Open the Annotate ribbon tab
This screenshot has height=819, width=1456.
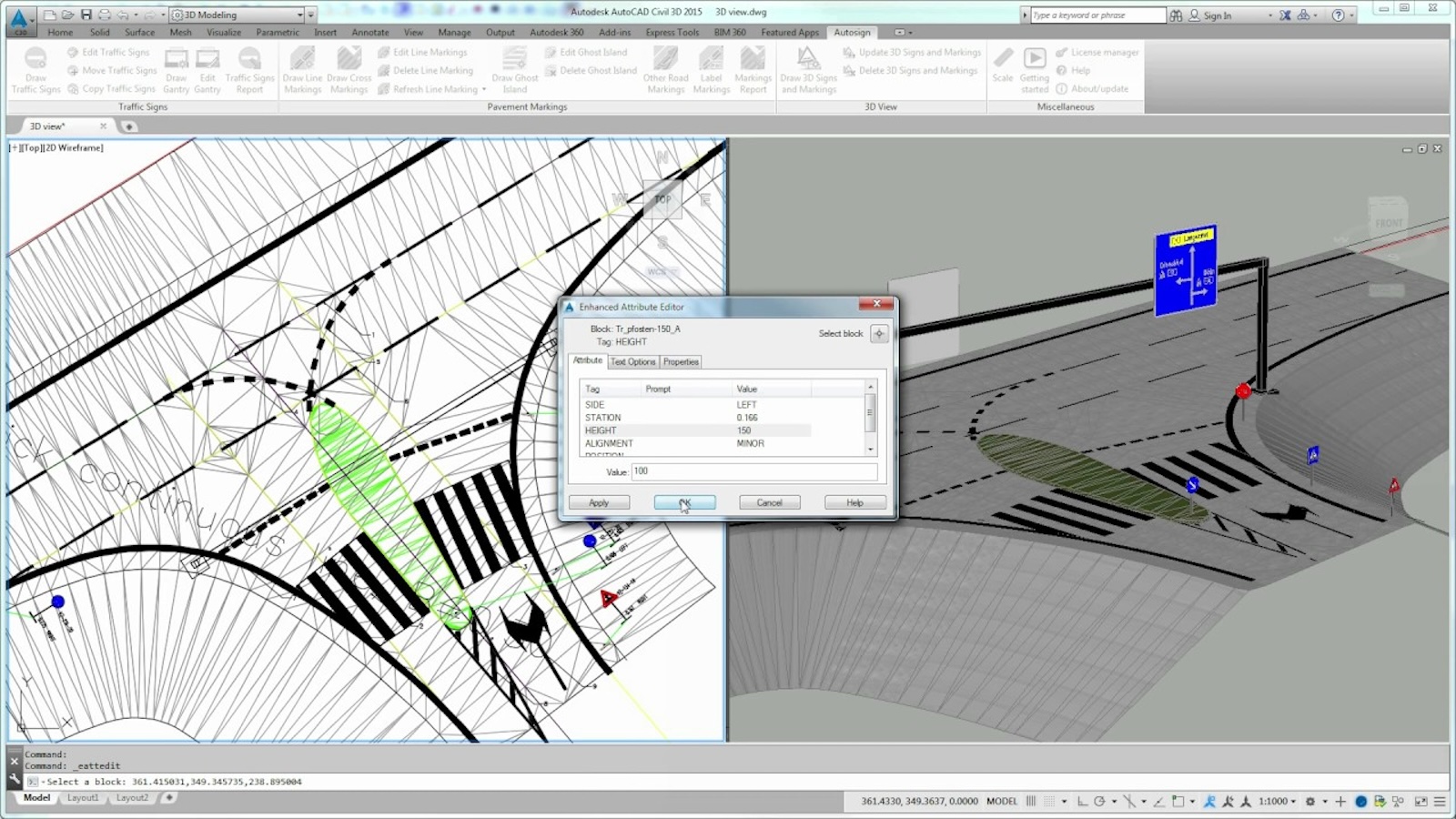click(370, 33)
